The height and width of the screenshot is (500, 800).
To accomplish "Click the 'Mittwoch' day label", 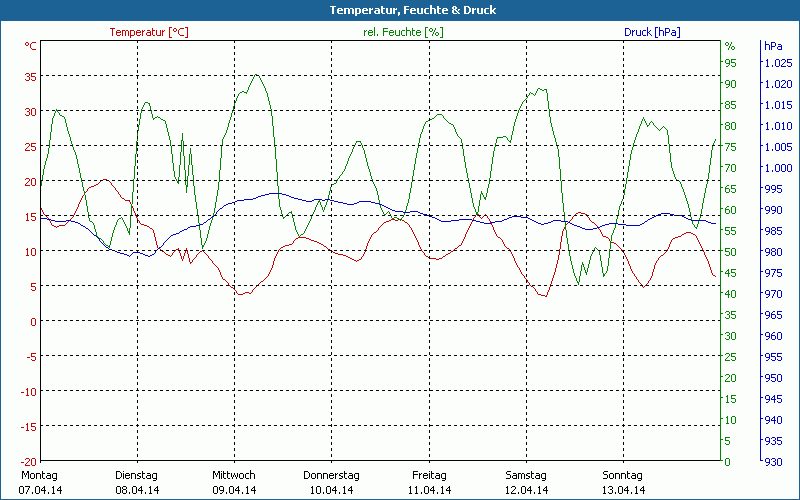I will [234, 475].
